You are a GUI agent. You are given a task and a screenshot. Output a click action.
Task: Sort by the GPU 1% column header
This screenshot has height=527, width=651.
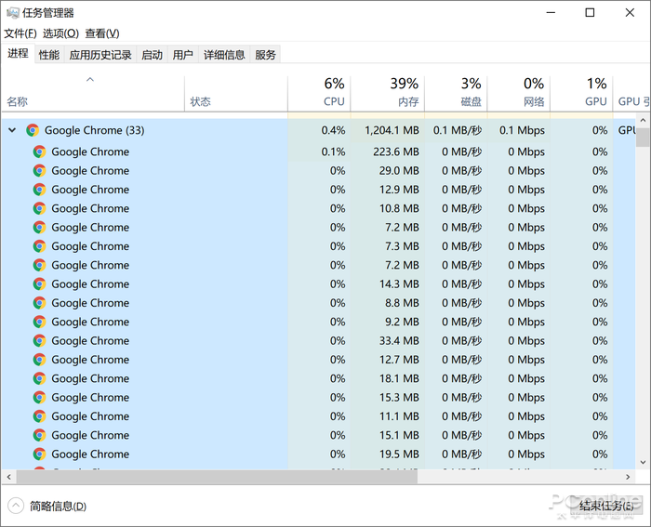click(582, 93)
